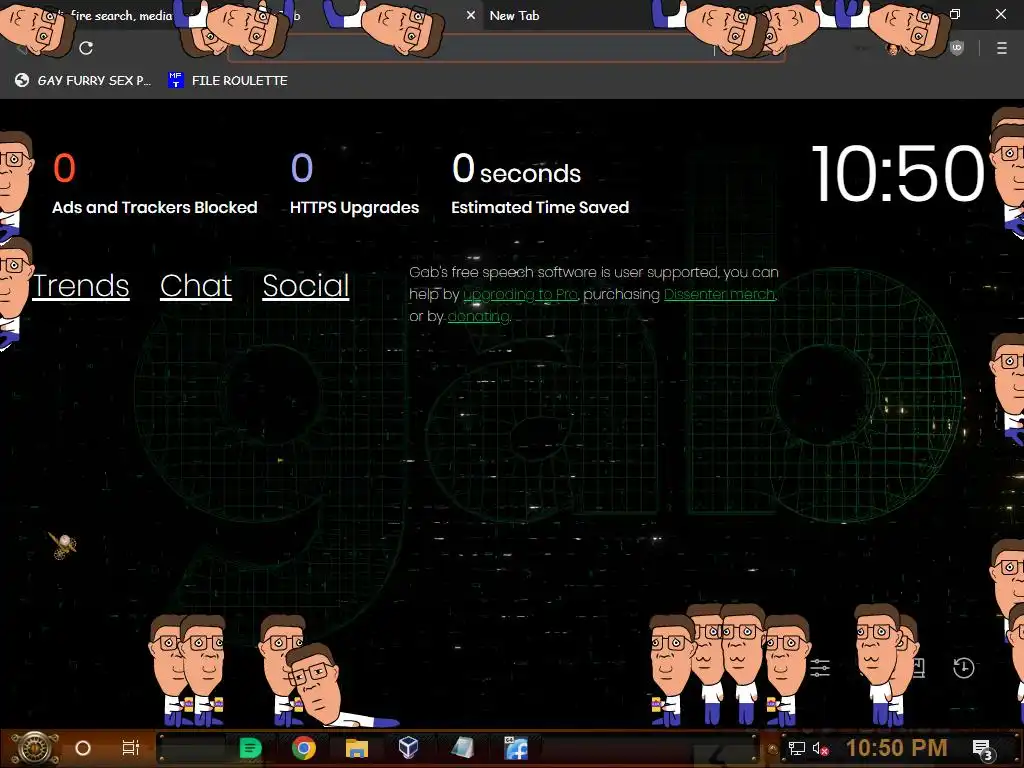
Task: Open Cortana circle on taskbar
Action: pyautogui.click(x=83, y=748)
